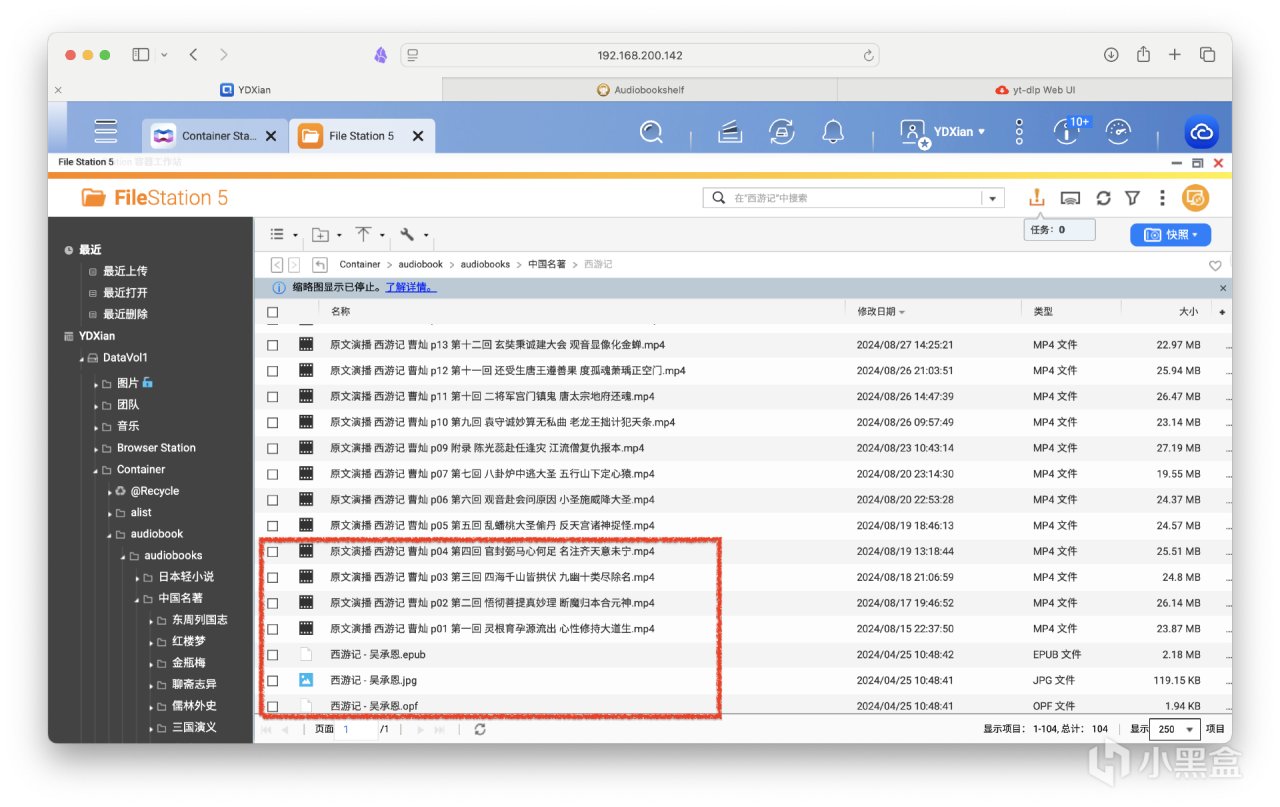Open the 快照 snapshot dropdown button
Screen dimensions: 1280x807
point(1170,234)
